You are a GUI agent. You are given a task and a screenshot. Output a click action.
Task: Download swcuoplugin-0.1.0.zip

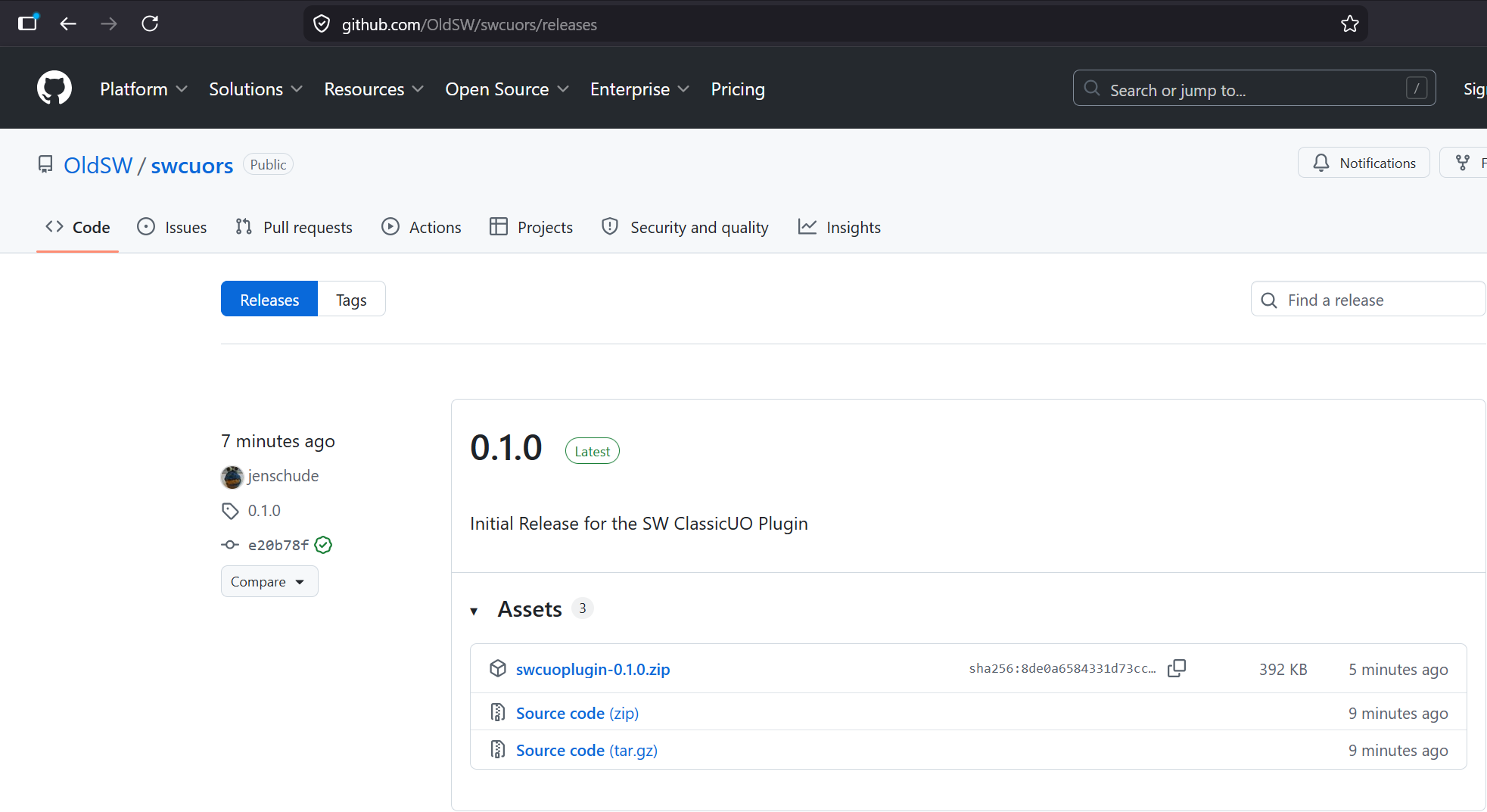click(x=593, y=669)
